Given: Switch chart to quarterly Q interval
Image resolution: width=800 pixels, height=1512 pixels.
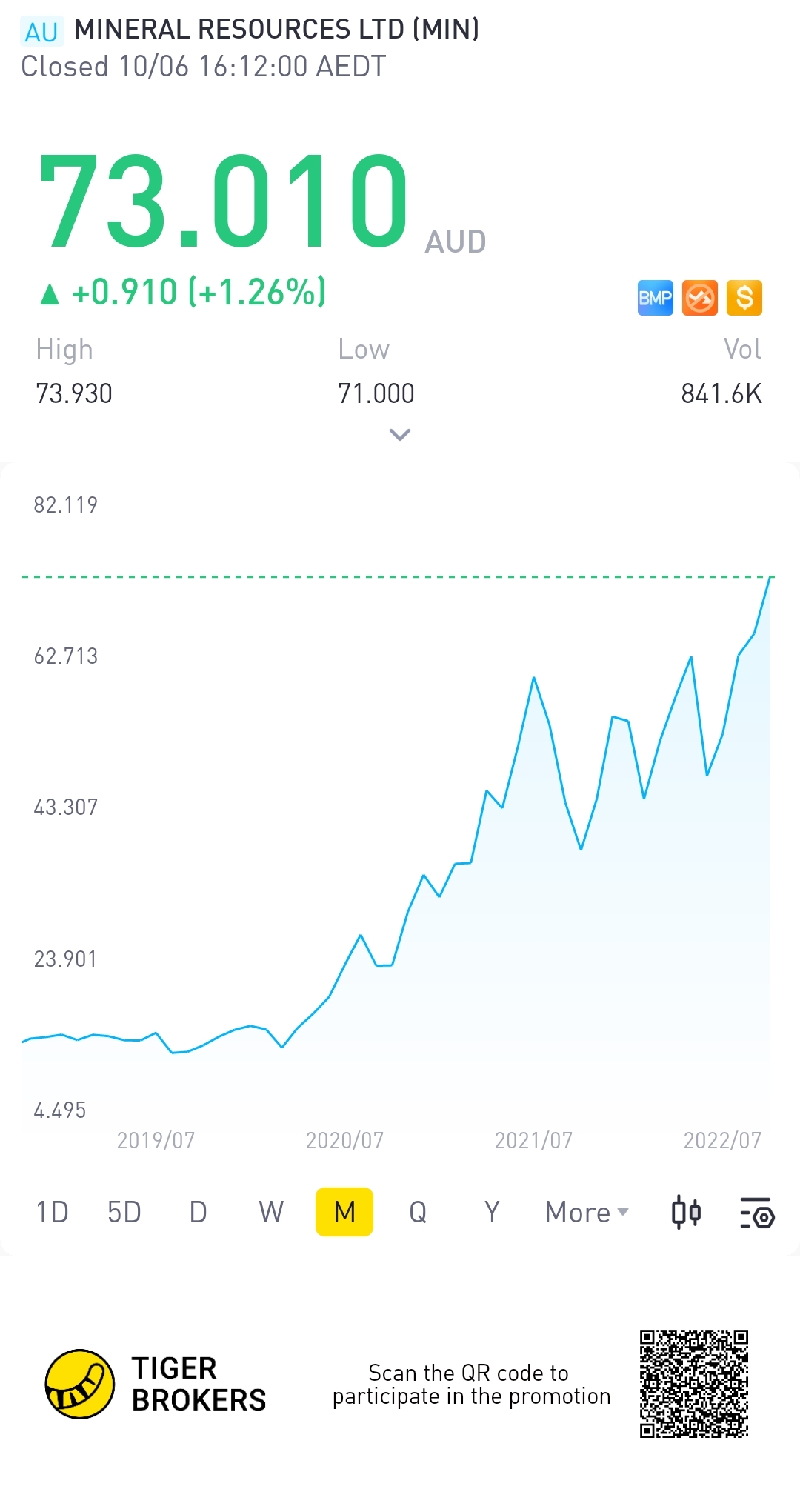Looking at the screenshot, I should click(x=418, y=1213).
